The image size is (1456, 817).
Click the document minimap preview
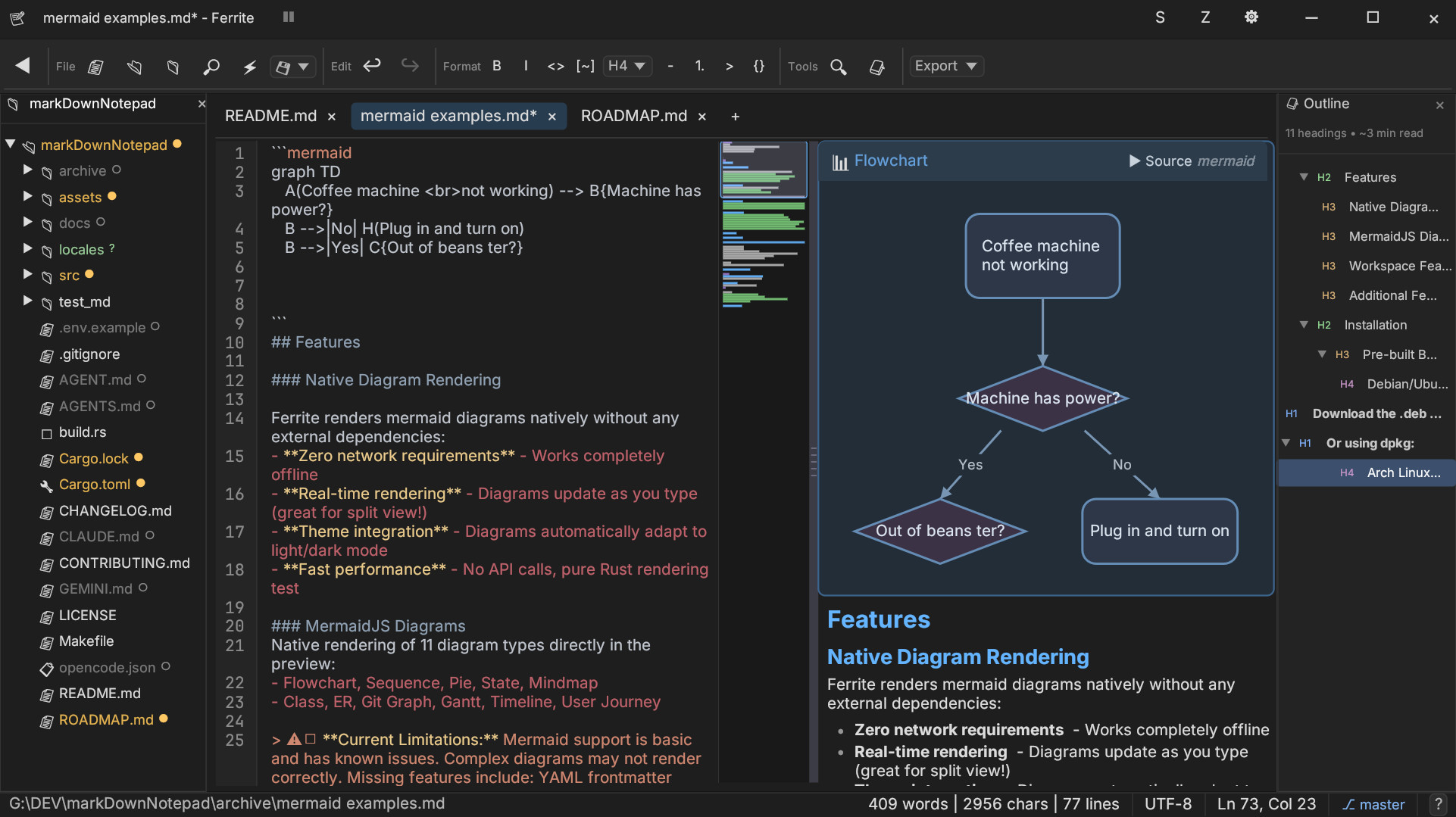pos(763,227)
